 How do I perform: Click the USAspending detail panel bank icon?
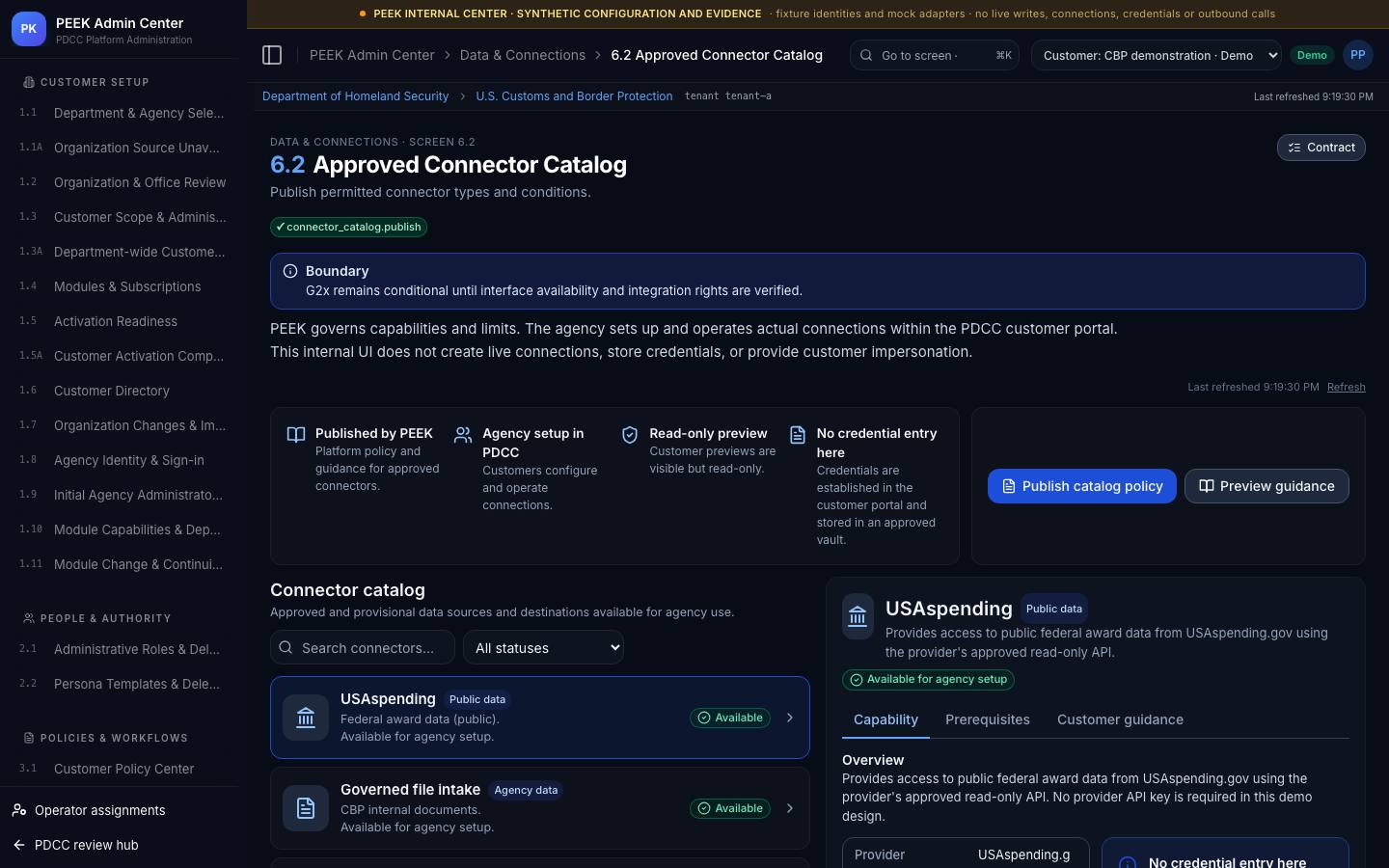[x=858, y=616]
